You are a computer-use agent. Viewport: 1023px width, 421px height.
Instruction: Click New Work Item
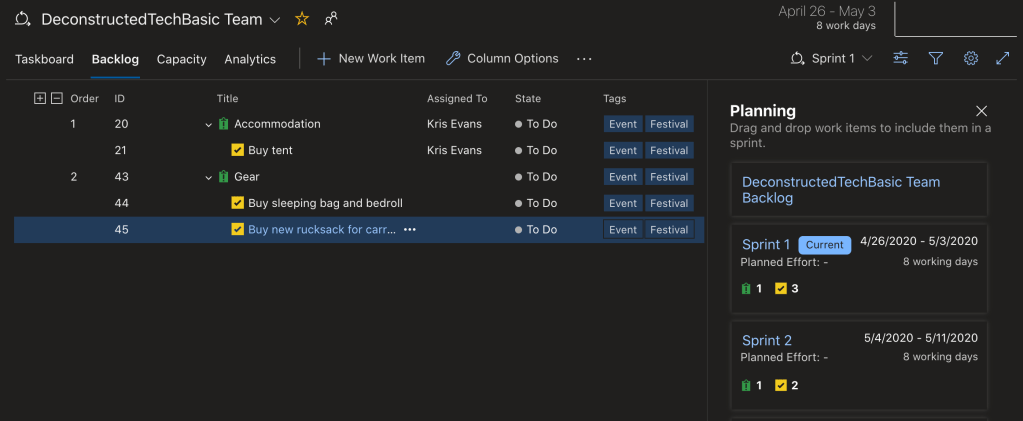pos(371,59)
